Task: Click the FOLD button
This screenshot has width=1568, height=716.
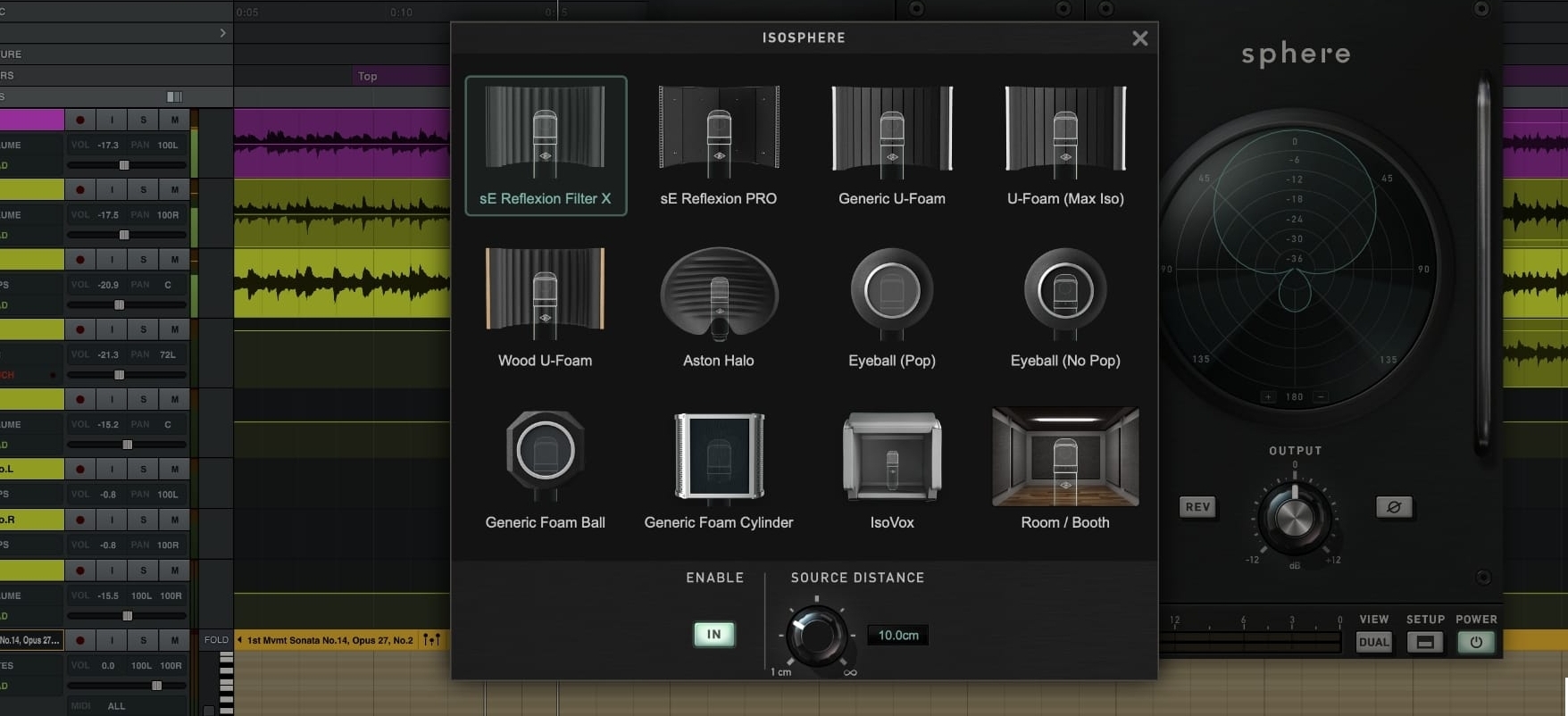Action: click(216, 640)
